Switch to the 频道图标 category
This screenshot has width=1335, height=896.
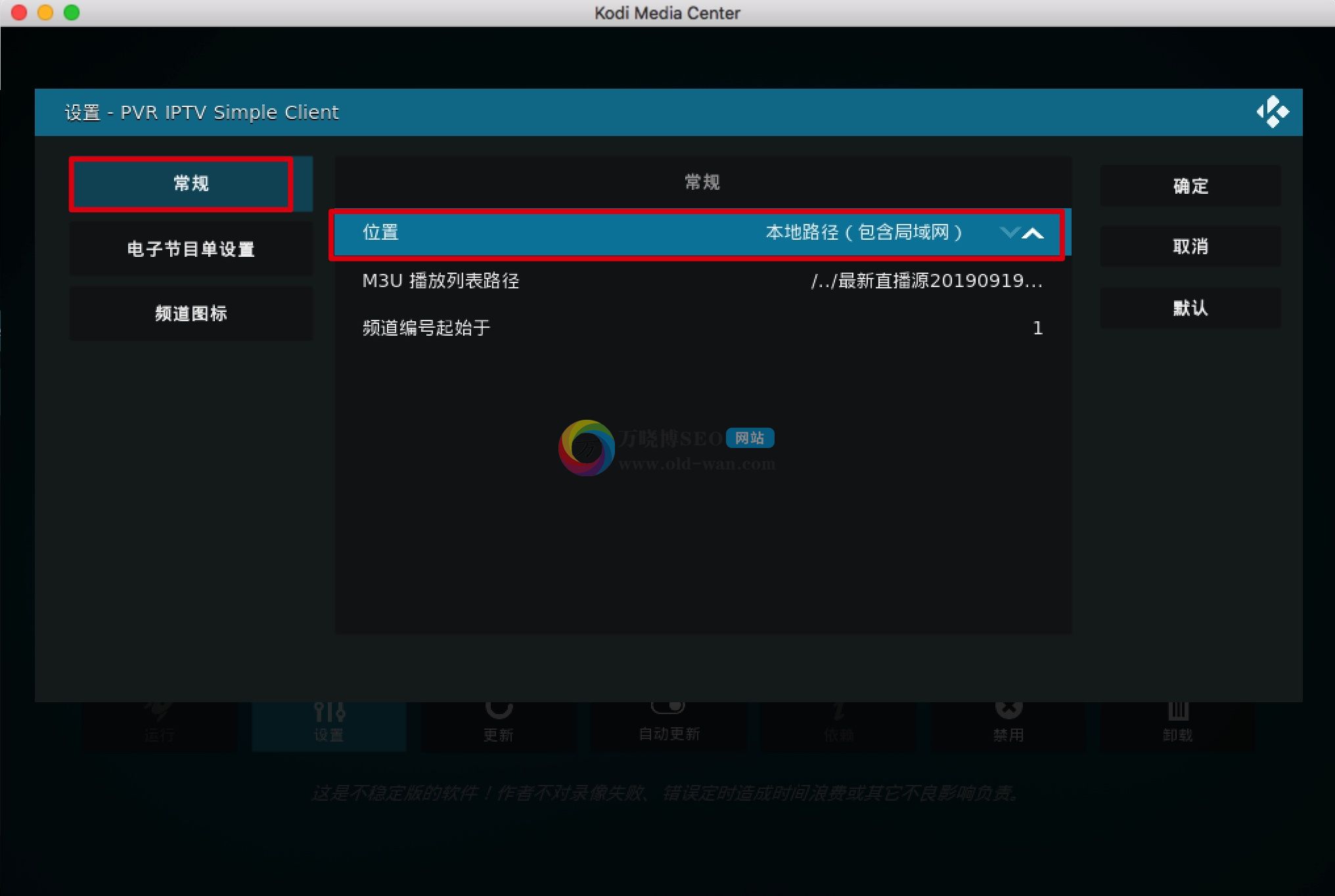point(191,313)
